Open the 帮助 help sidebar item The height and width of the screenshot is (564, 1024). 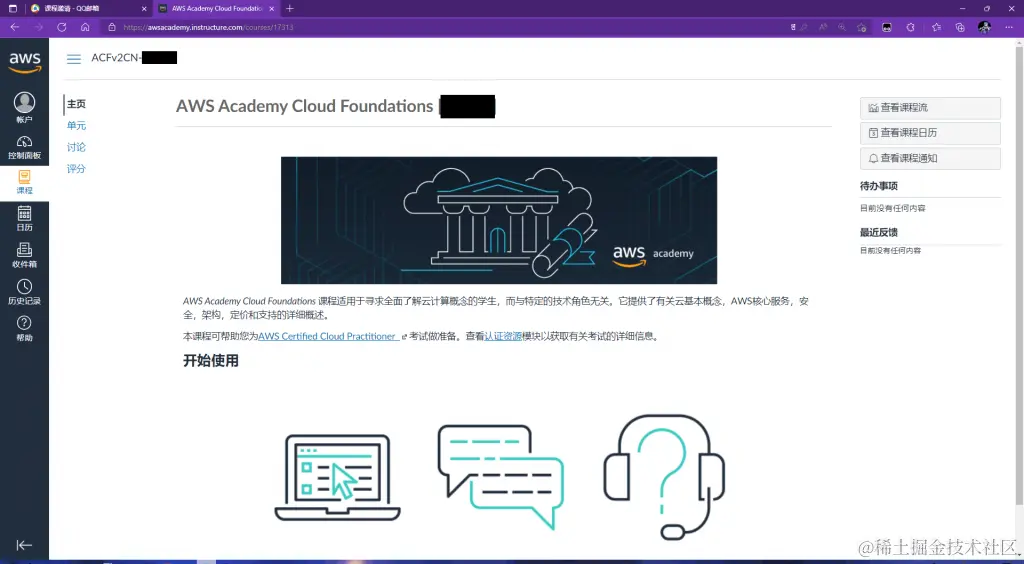24,330
